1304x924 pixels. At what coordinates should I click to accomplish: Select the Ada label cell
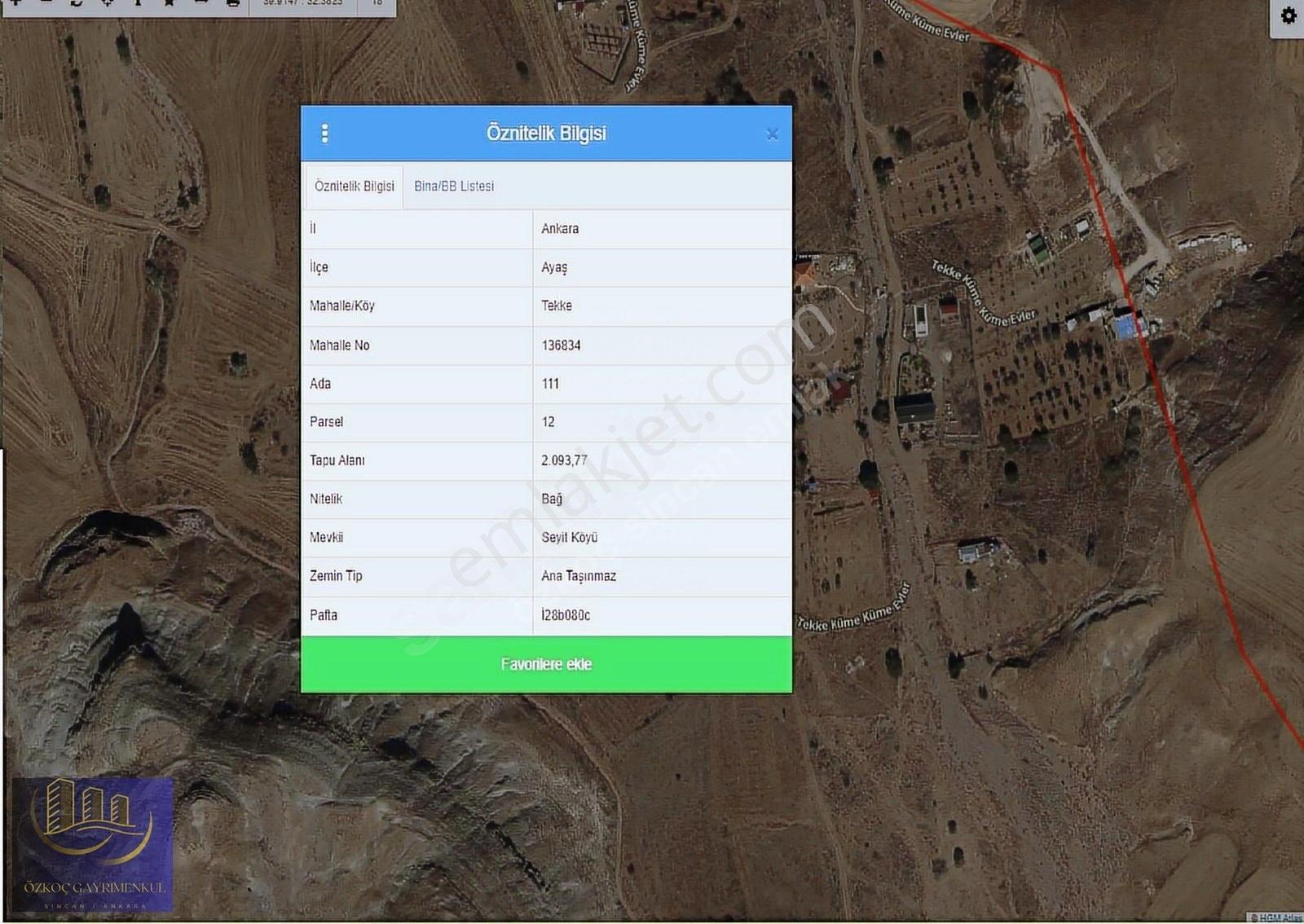pos(417,384)
